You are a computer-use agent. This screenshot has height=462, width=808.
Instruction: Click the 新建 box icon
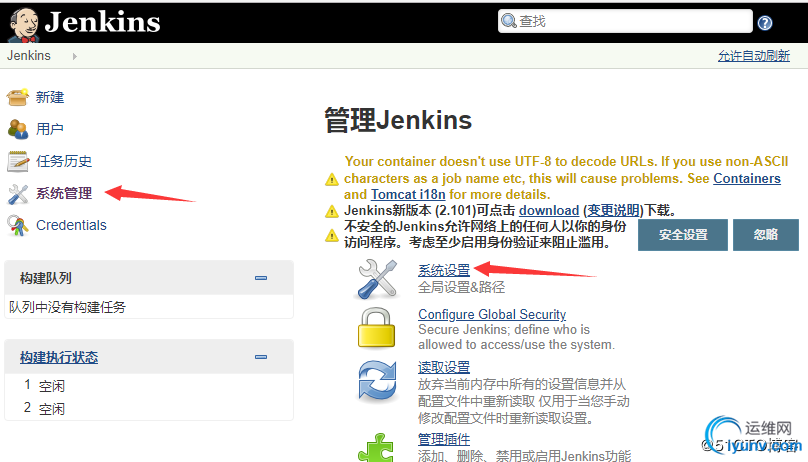(18, 97)
